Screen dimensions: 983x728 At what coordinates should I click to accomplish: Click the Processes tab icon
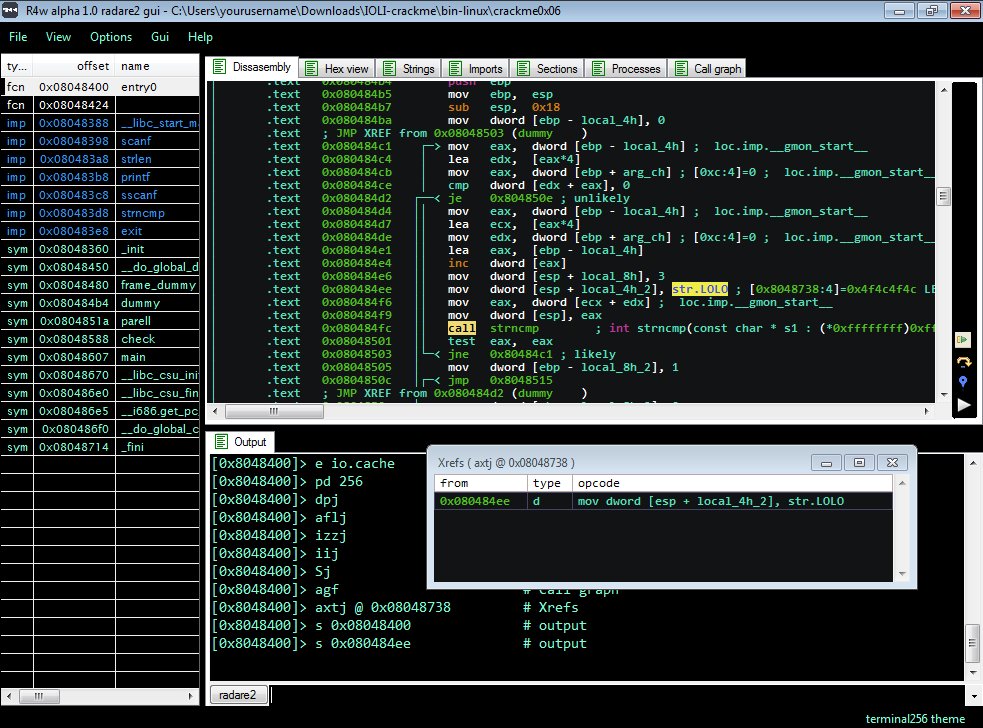click(599, 68)
